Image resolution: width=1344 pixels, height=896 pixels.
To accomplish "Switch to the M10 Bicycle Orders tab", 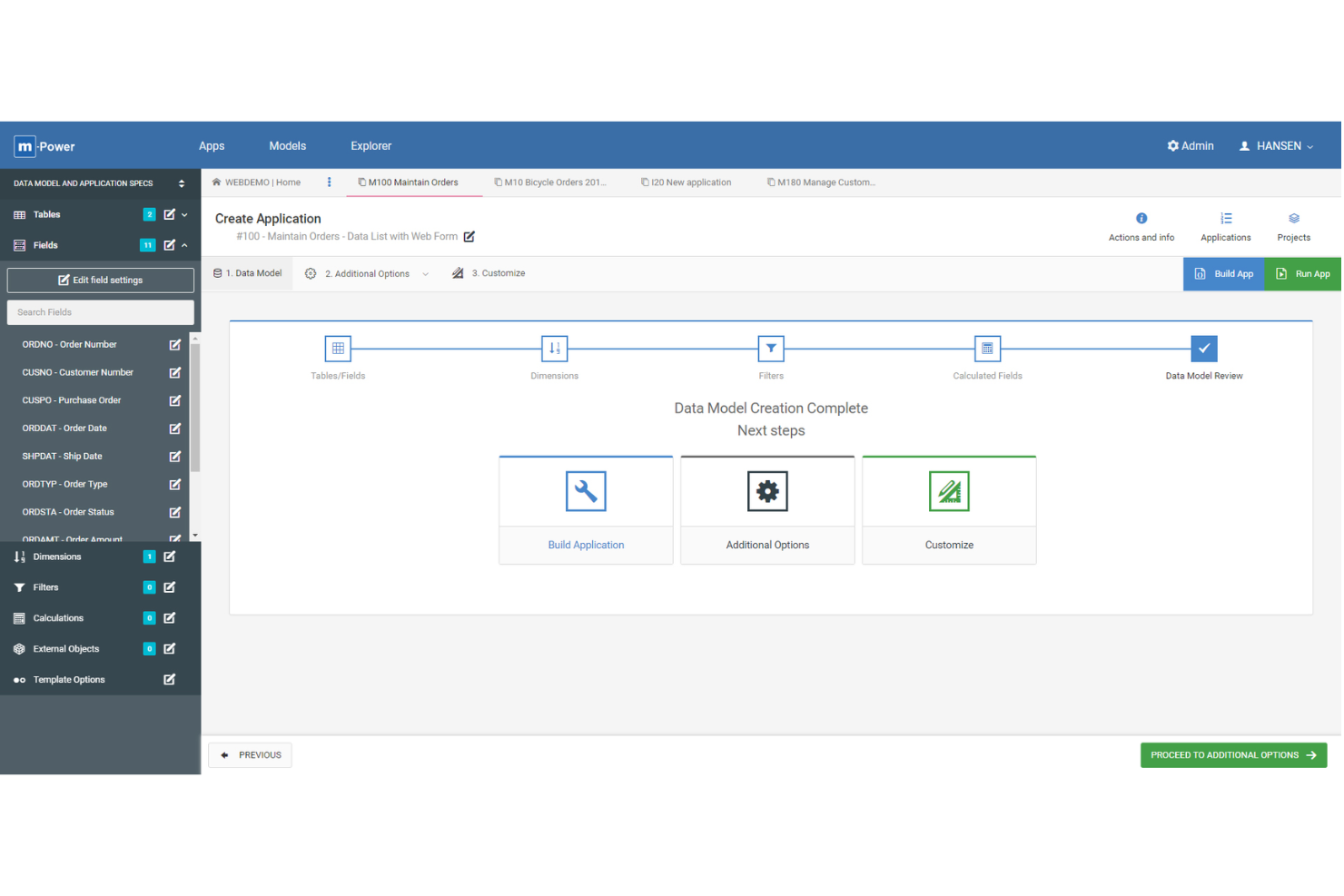I will click(552, 182).
